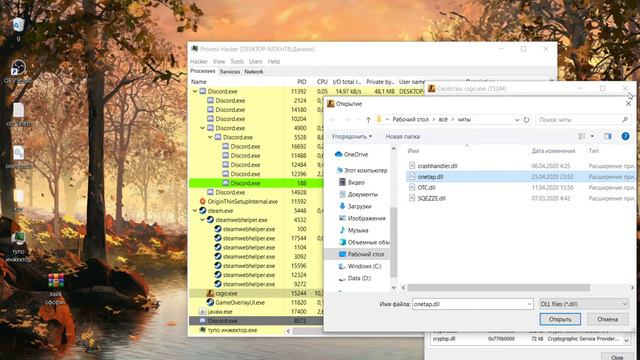Collapse the Discord.exe 11392 tree node

point(195,91)
